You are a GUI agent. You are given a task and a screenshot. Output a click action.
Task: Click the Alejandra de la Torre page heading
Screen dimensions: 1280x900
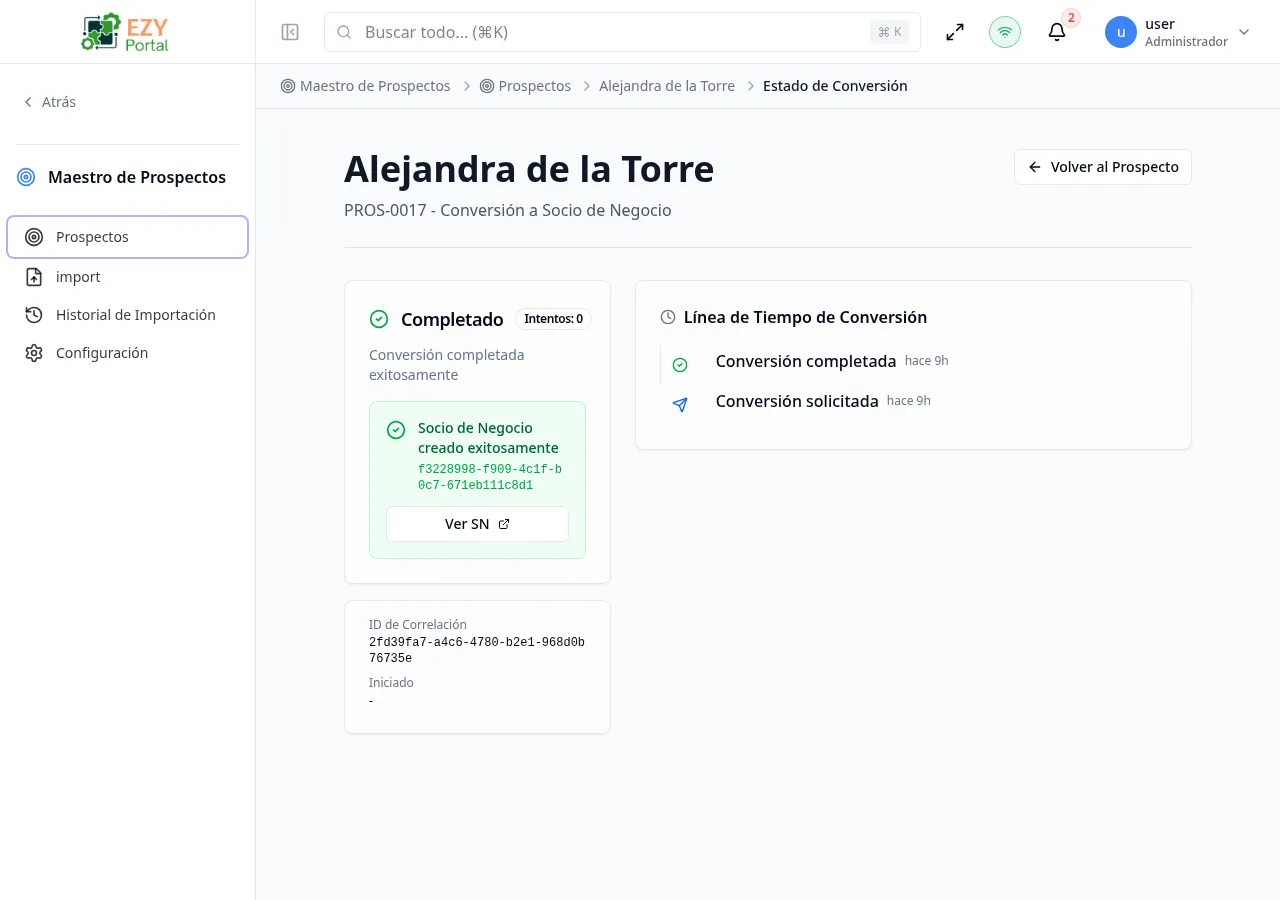529,169
